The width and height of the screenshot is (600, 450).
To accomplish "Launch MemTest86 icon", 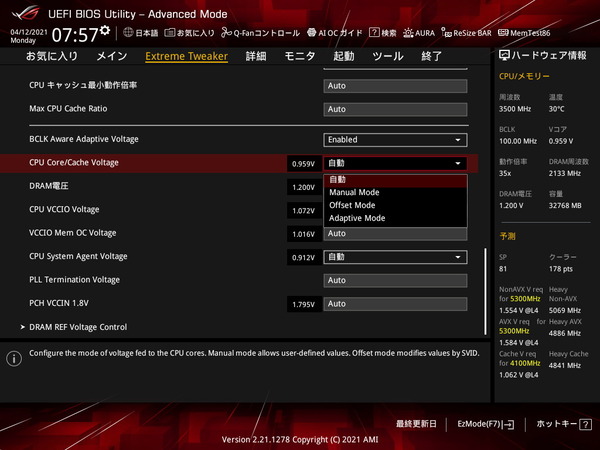I will pos(503,33).
